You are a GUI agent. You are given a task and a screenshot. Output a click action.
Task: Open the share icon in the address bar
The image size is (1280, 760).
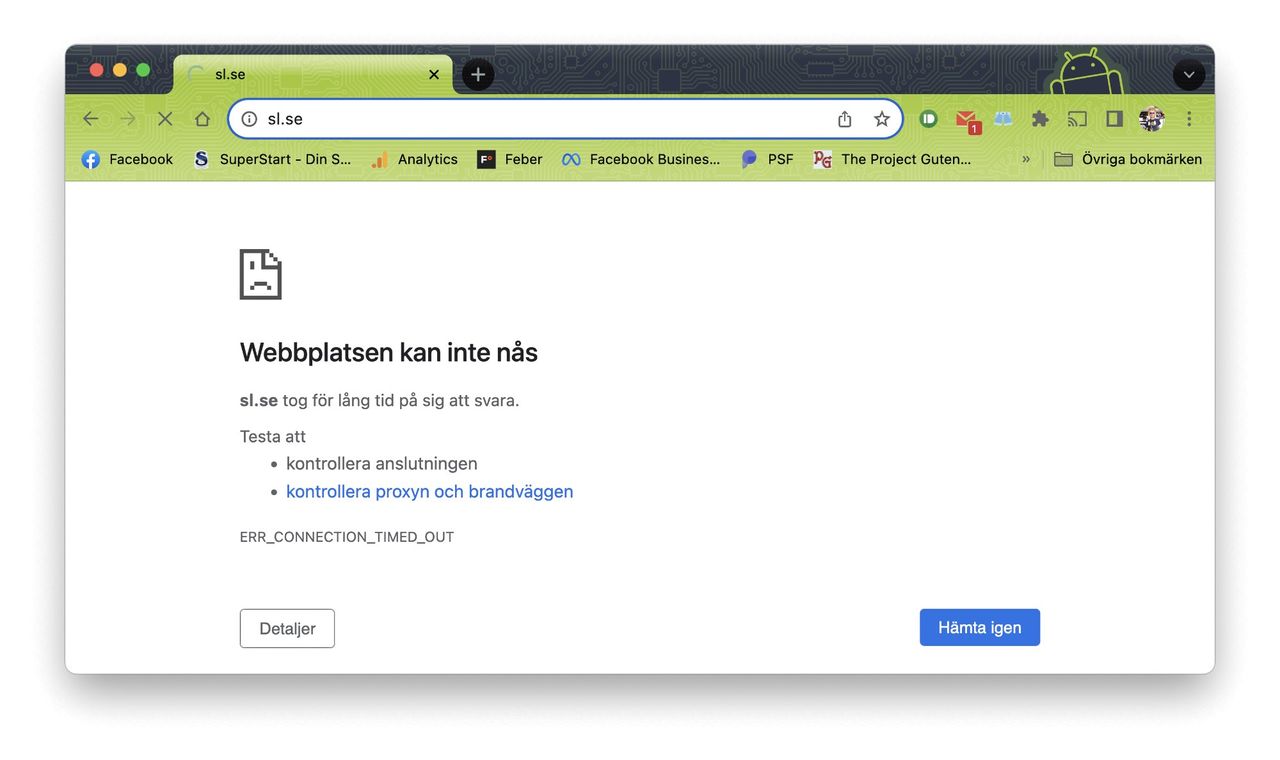coord(844,118)
